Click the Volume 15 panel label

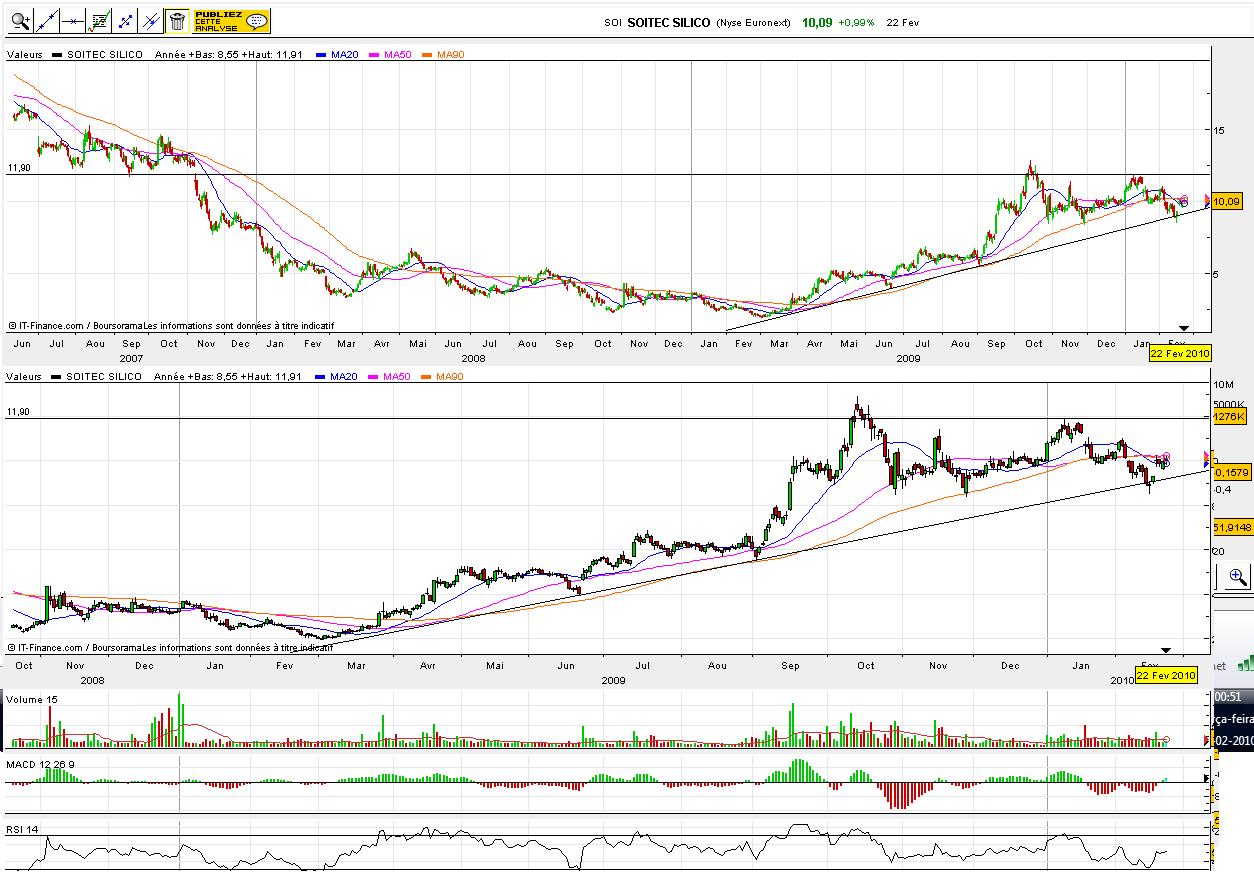(30, 699)
